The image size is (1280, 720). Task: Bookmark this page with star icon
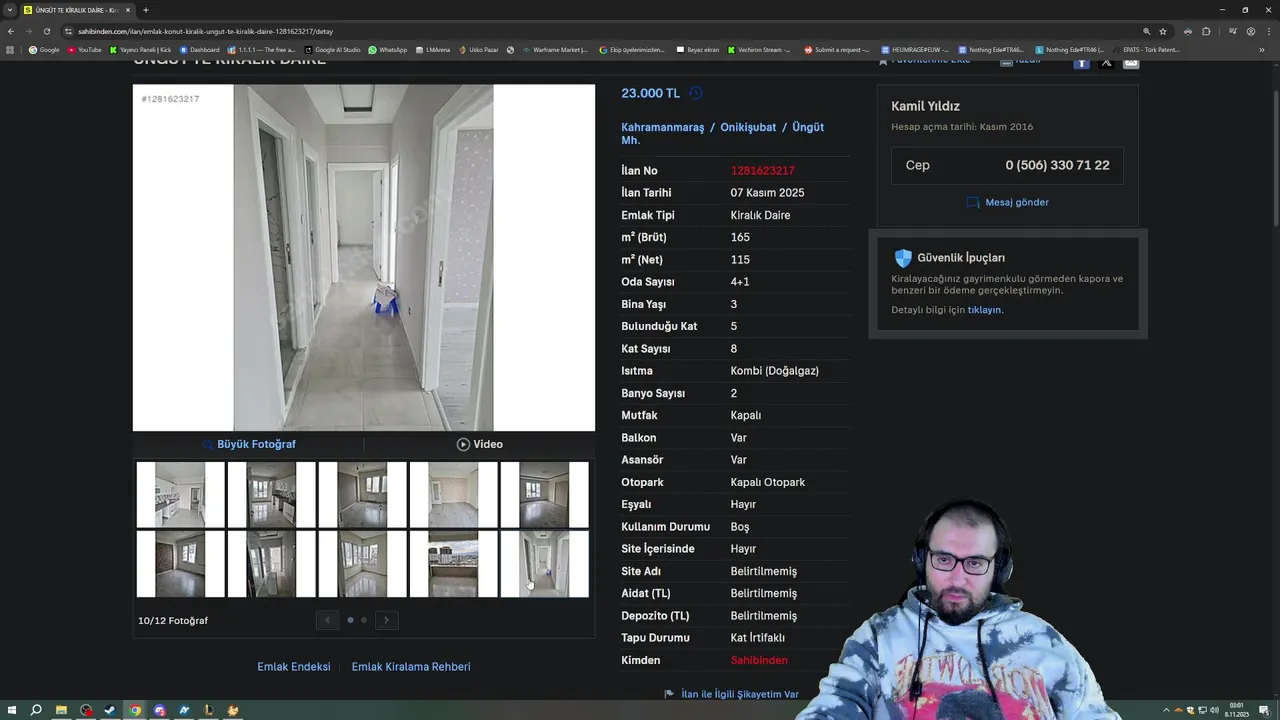(1163, 31)
